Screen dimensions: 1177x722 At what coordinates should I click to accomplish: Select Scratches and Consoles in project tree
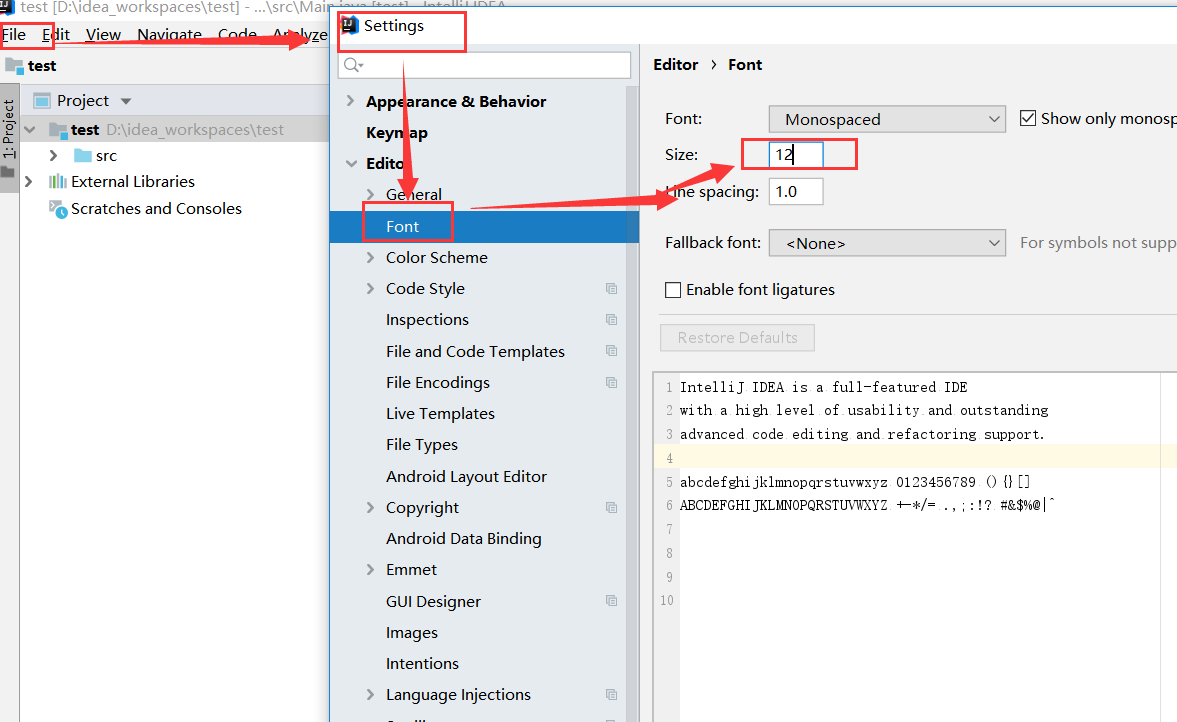tap(156, 209)
